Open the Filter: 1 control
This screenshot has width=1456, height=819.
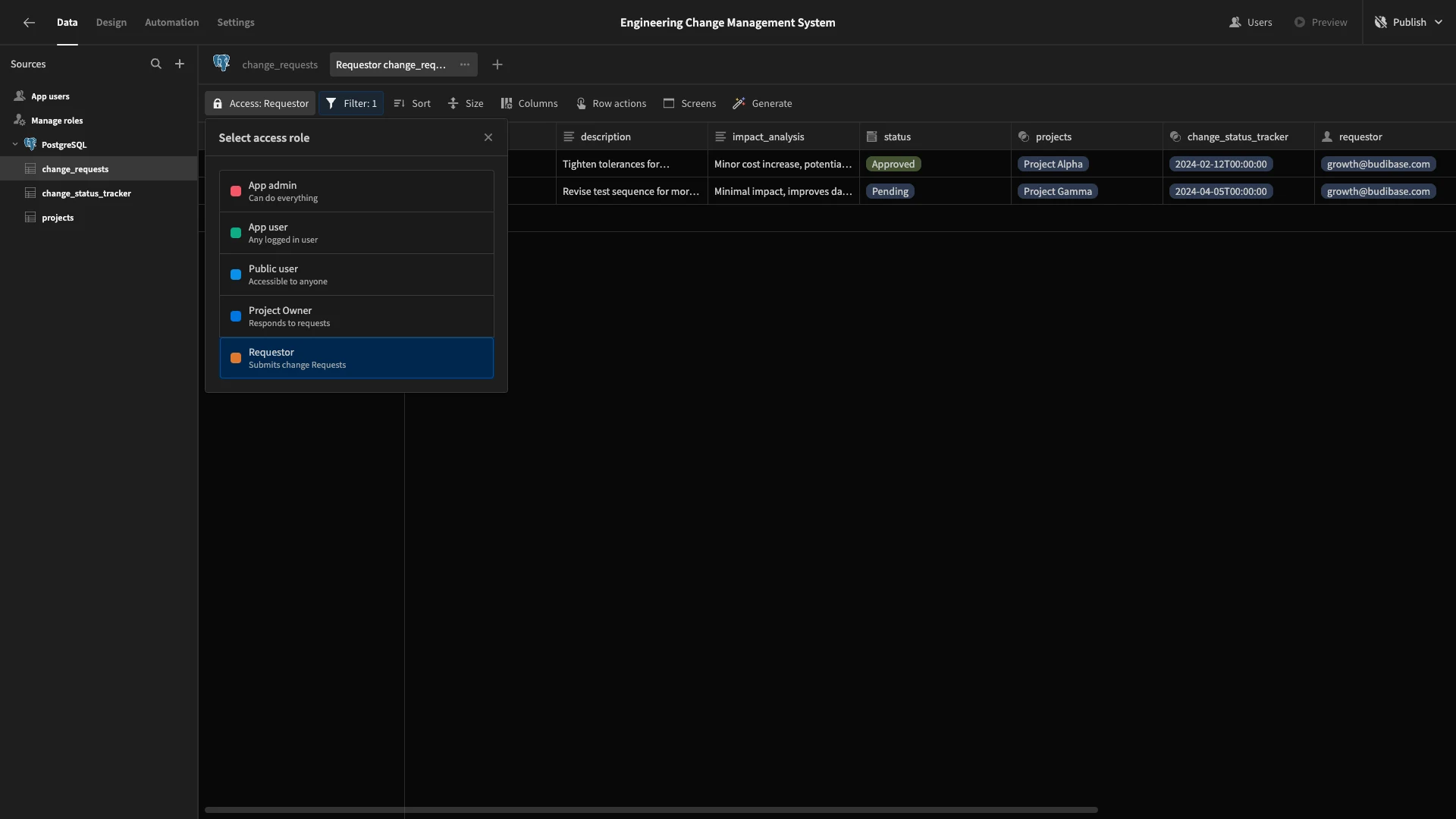coord(351,104)
